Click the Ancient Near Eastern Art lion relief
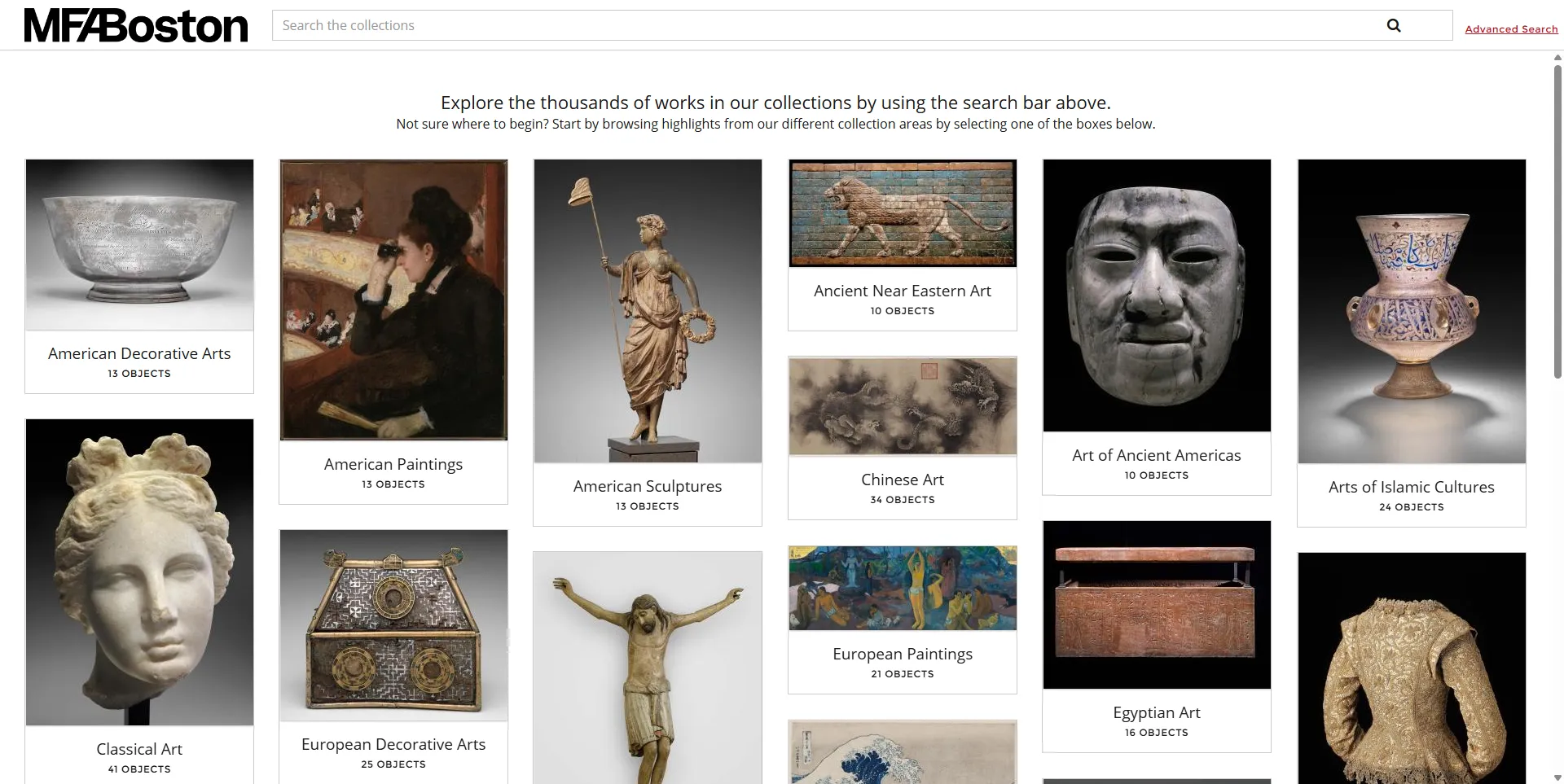 pos(902,213)
